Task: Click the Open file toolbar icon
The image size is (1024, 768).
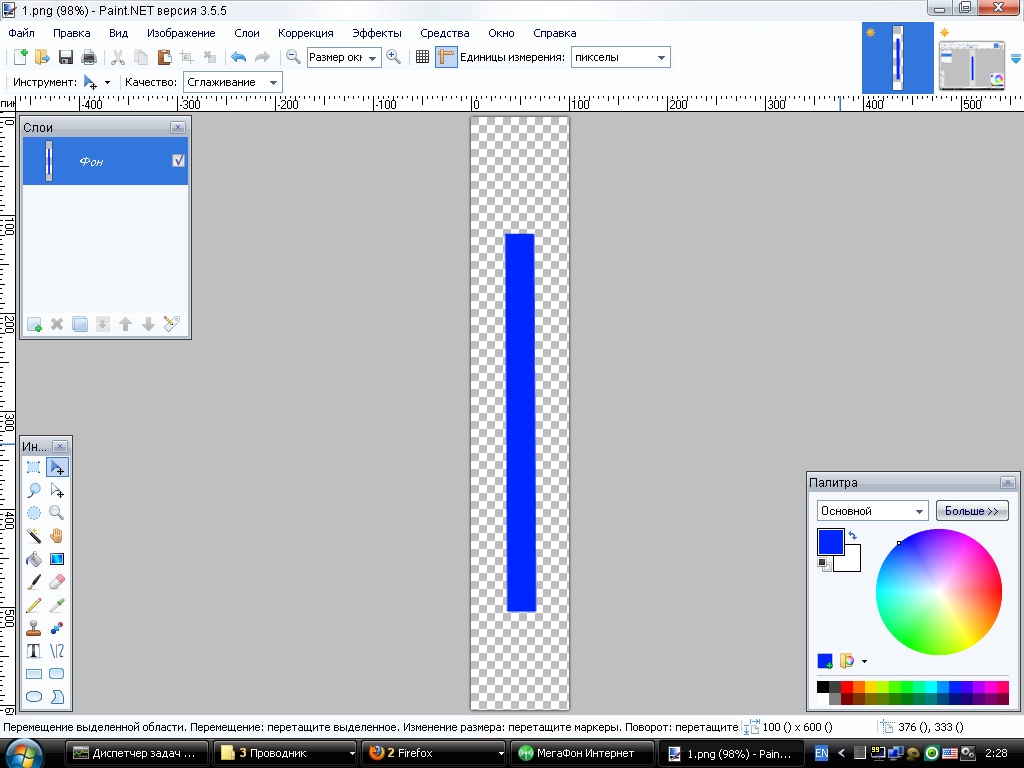Action: tap(42, 57)
